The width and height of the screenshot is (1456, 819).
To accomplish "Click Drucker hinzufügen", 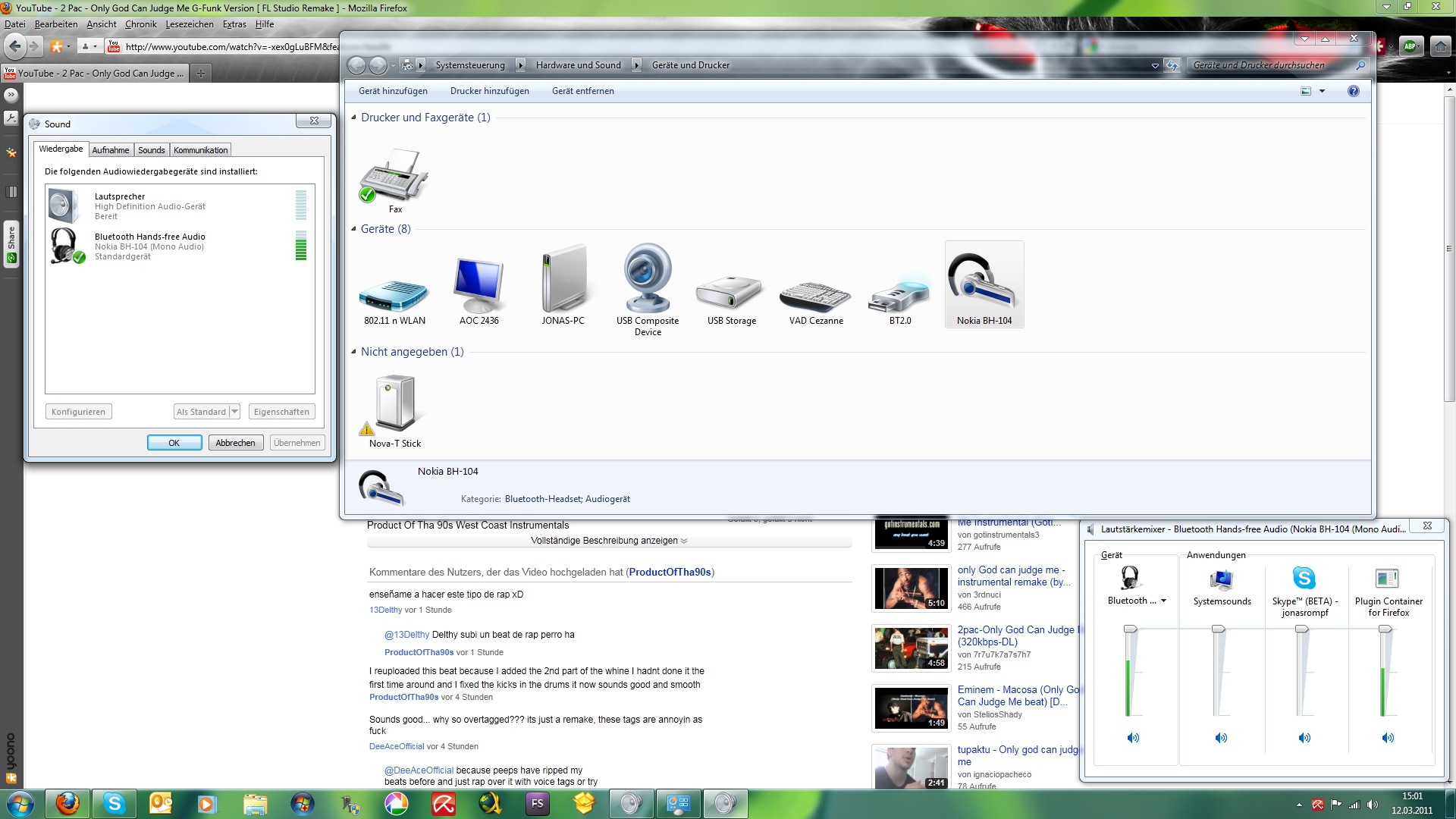I will (490, 91).
